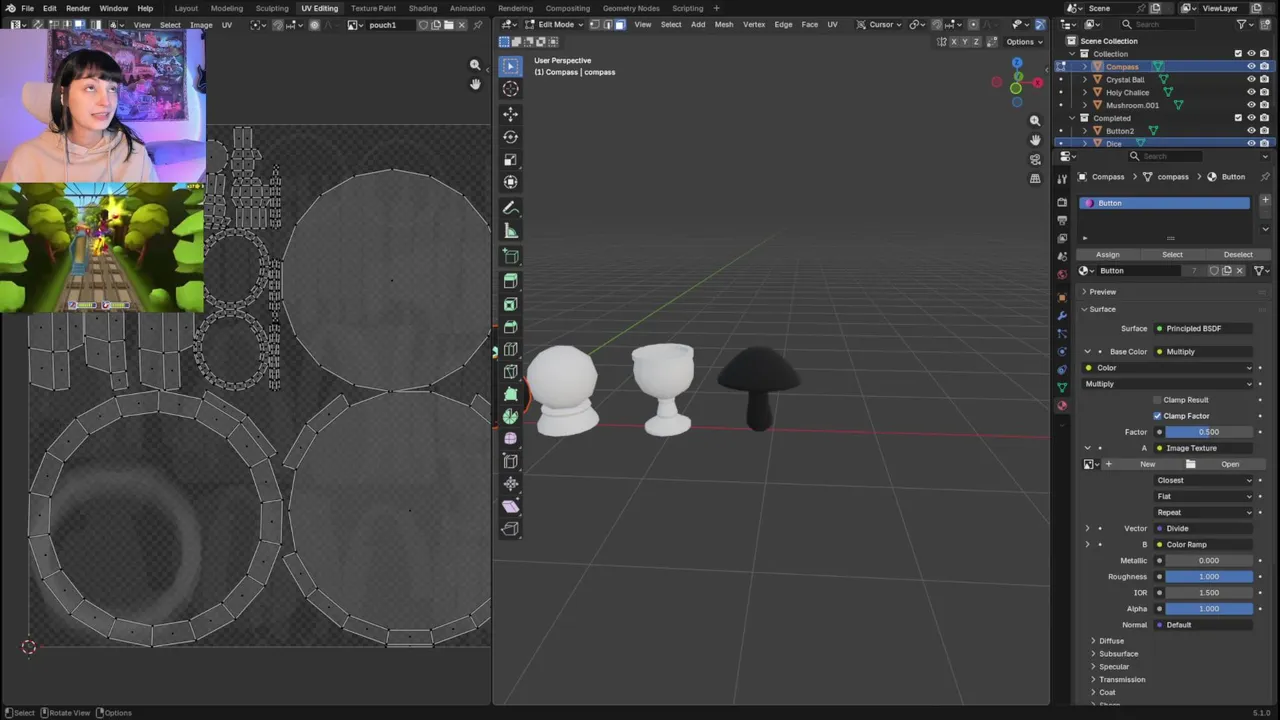
Task: Click the 3D viewport zoom magnifier icon
Action: click(1035, 121)
